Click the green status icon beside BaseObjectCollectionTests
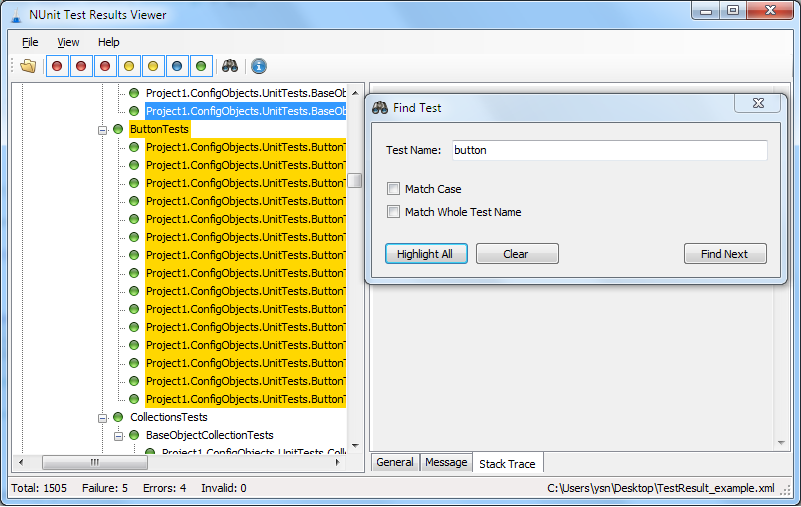801x507 pixels. coord(134,435)
